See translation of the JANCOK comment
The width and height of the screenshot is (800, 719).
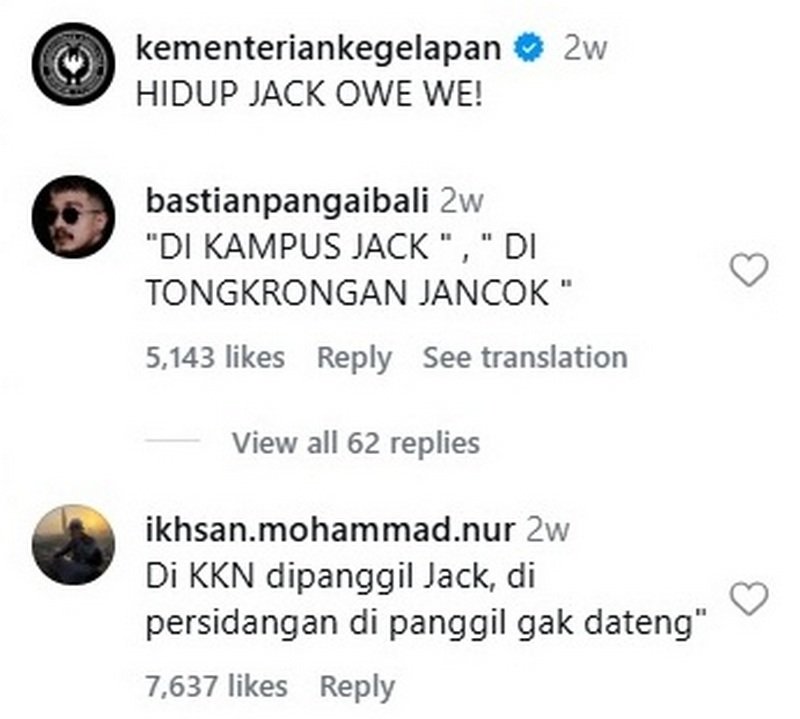coord(525,357)
